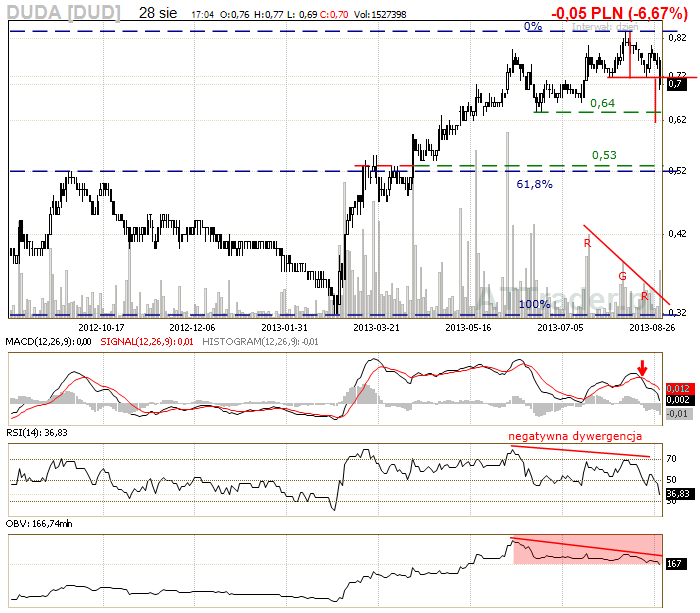Click the green support label '0,64'
This screenshot has height=613, width=700.
(602, 103)
